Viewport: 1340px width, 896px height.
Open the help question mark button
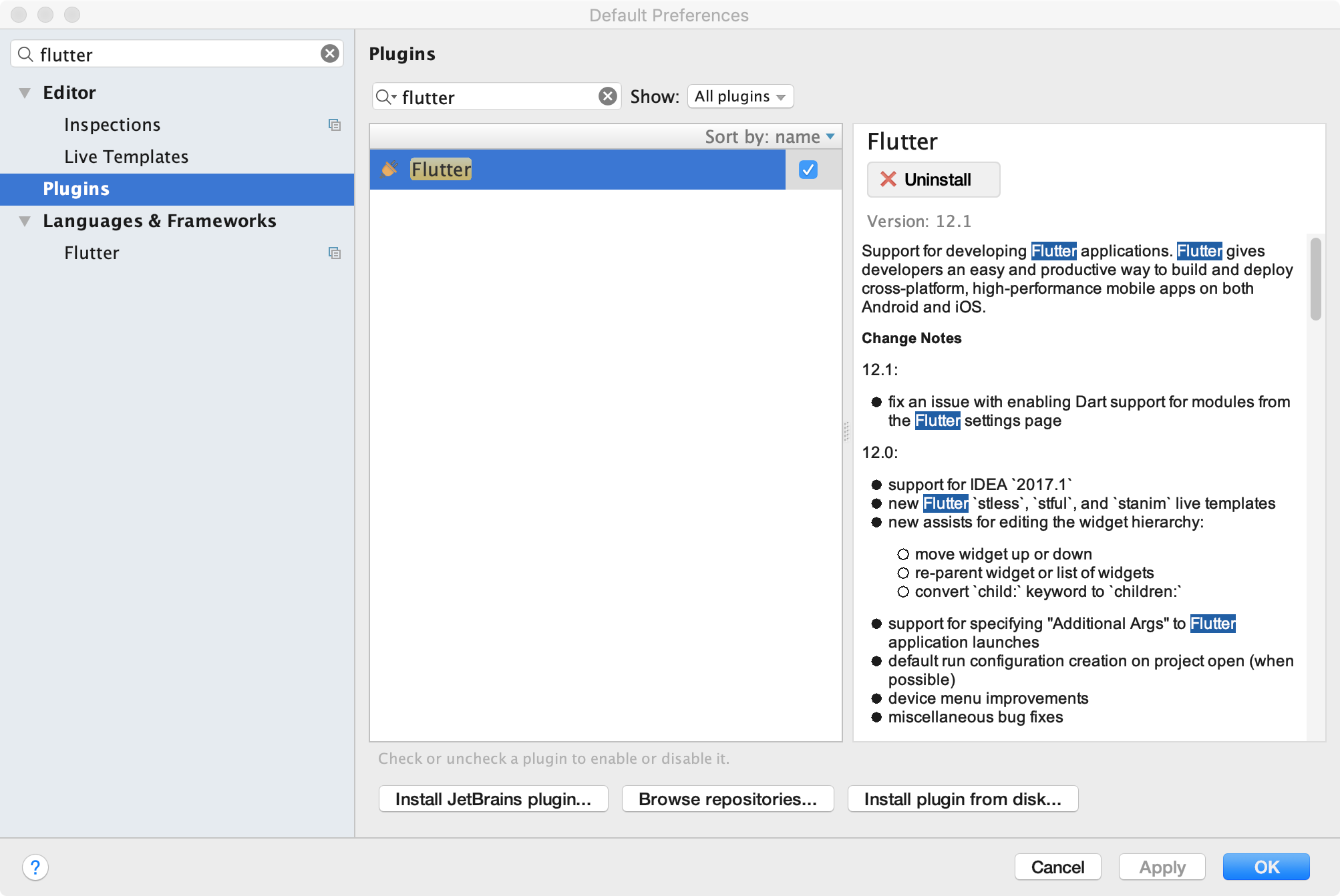coord(35,867)
